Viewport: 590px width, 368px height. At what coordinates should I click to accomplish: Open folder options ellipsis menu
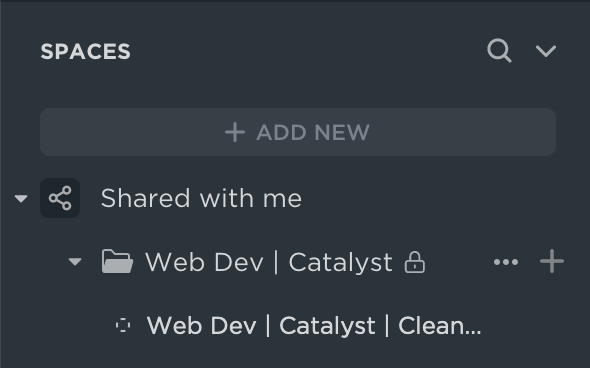pos(506,262)
